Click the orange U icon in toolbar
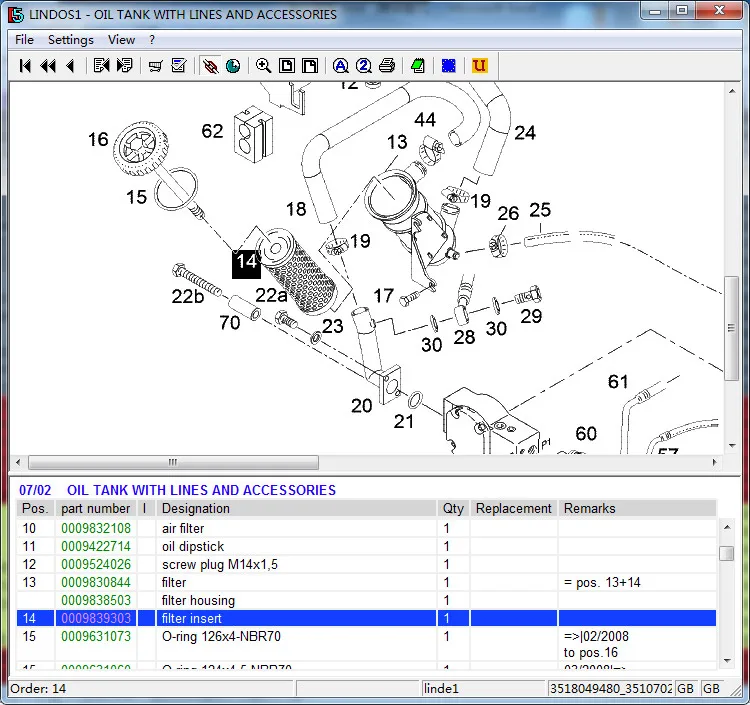Viewport: 750px width, 705px height. click(x=480, y=66)
